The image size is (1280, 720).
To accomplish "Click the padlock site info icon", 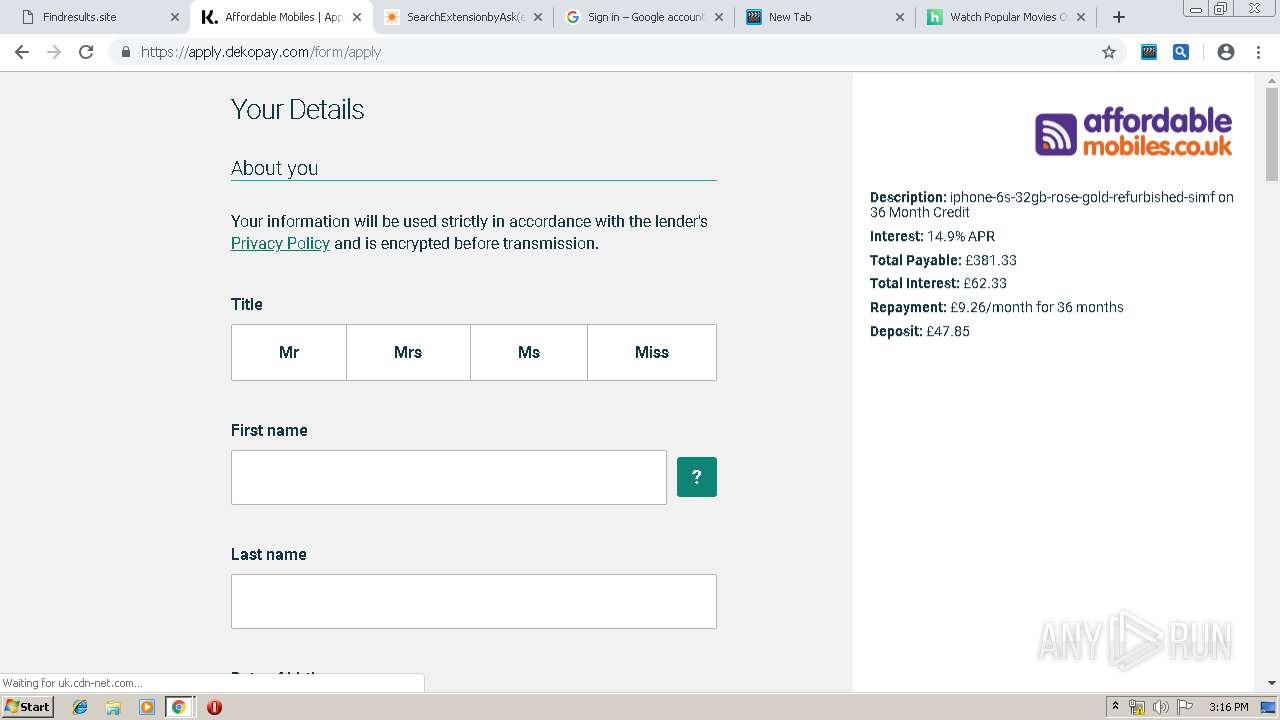I will [125, 52].
